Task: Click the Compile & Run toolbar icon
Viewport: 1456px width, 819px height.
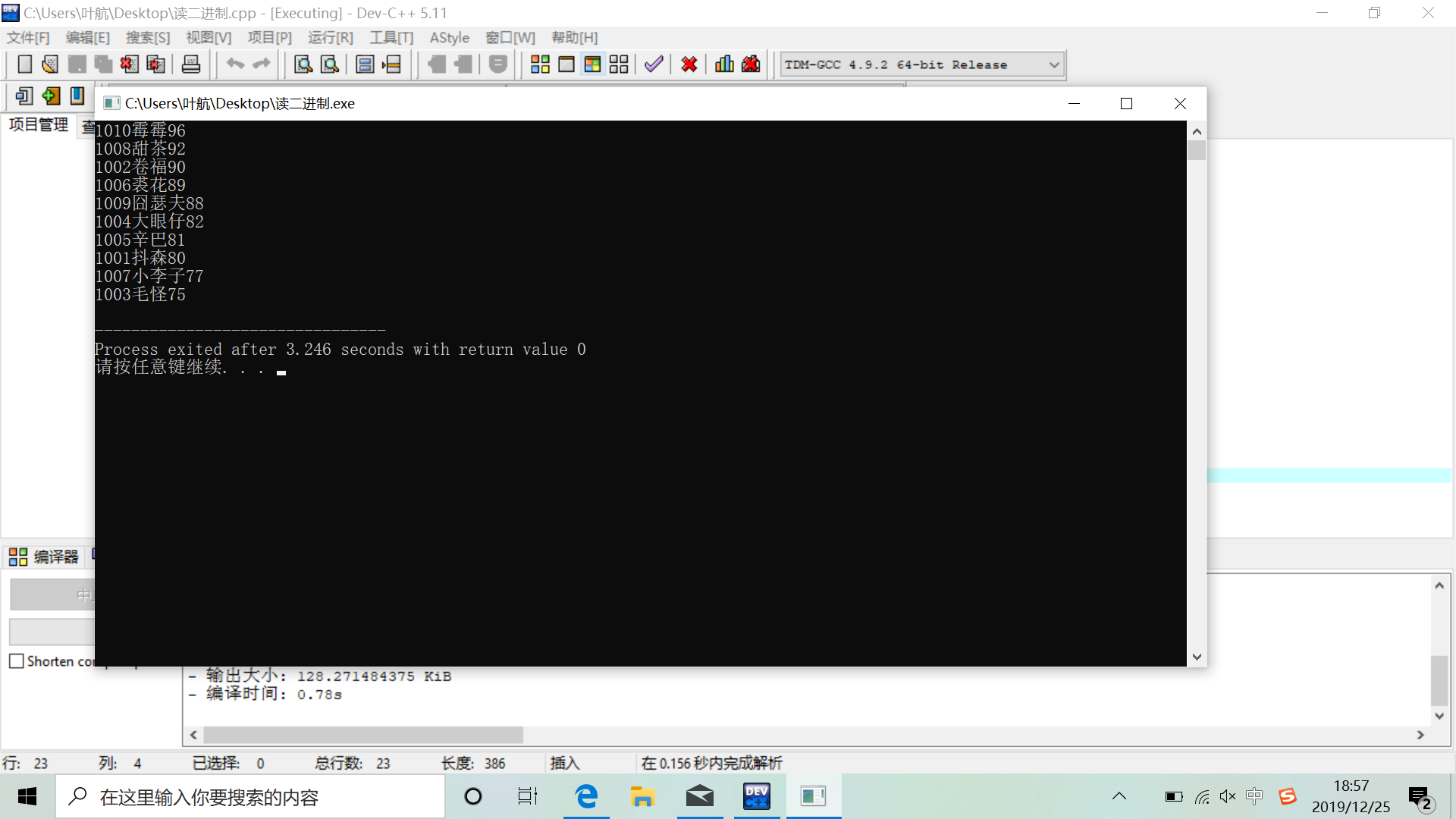Action: [592, 64]
